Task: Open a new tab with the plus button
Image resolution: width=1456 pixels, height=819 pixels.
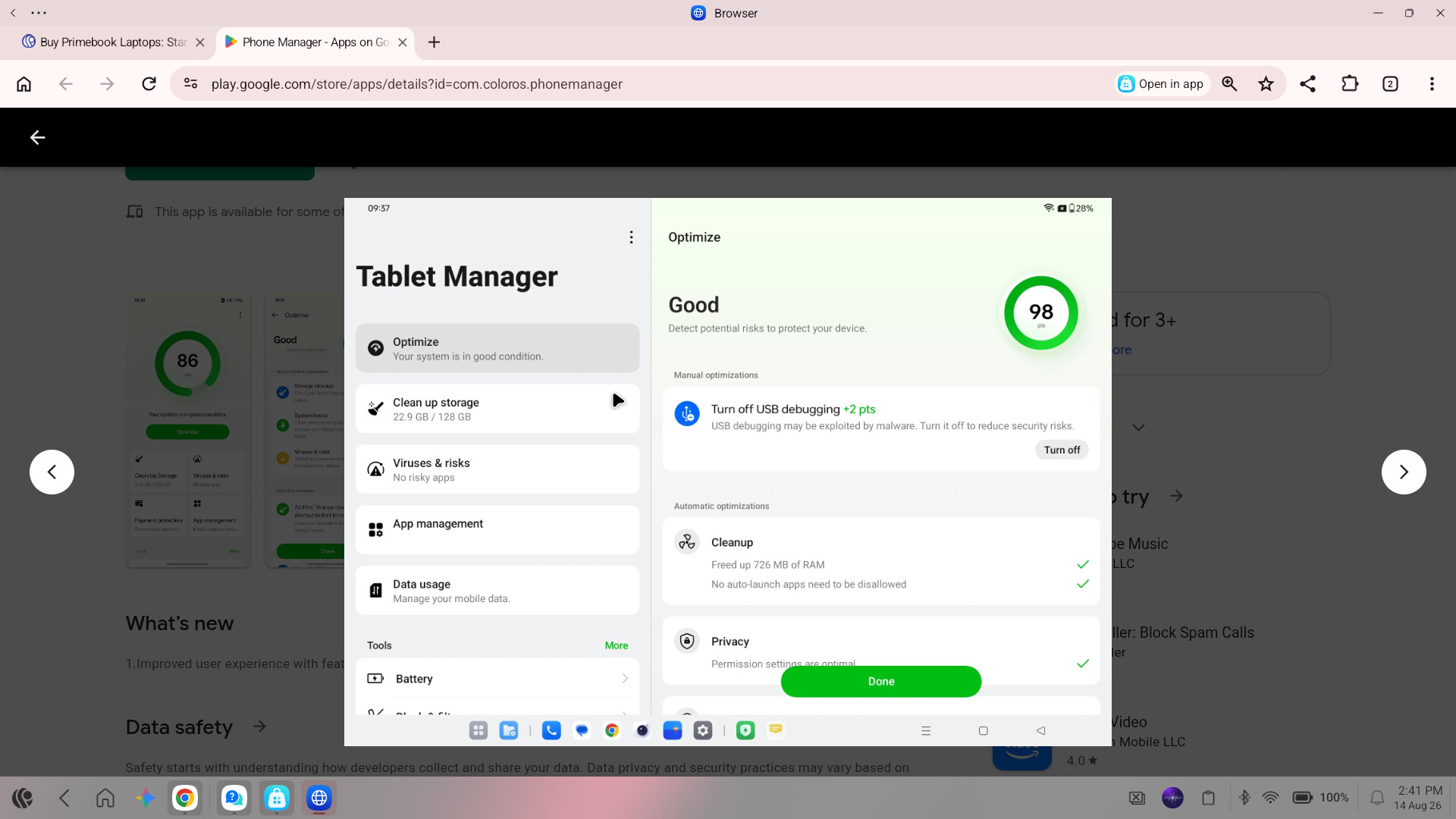Action: click(434, 42)
